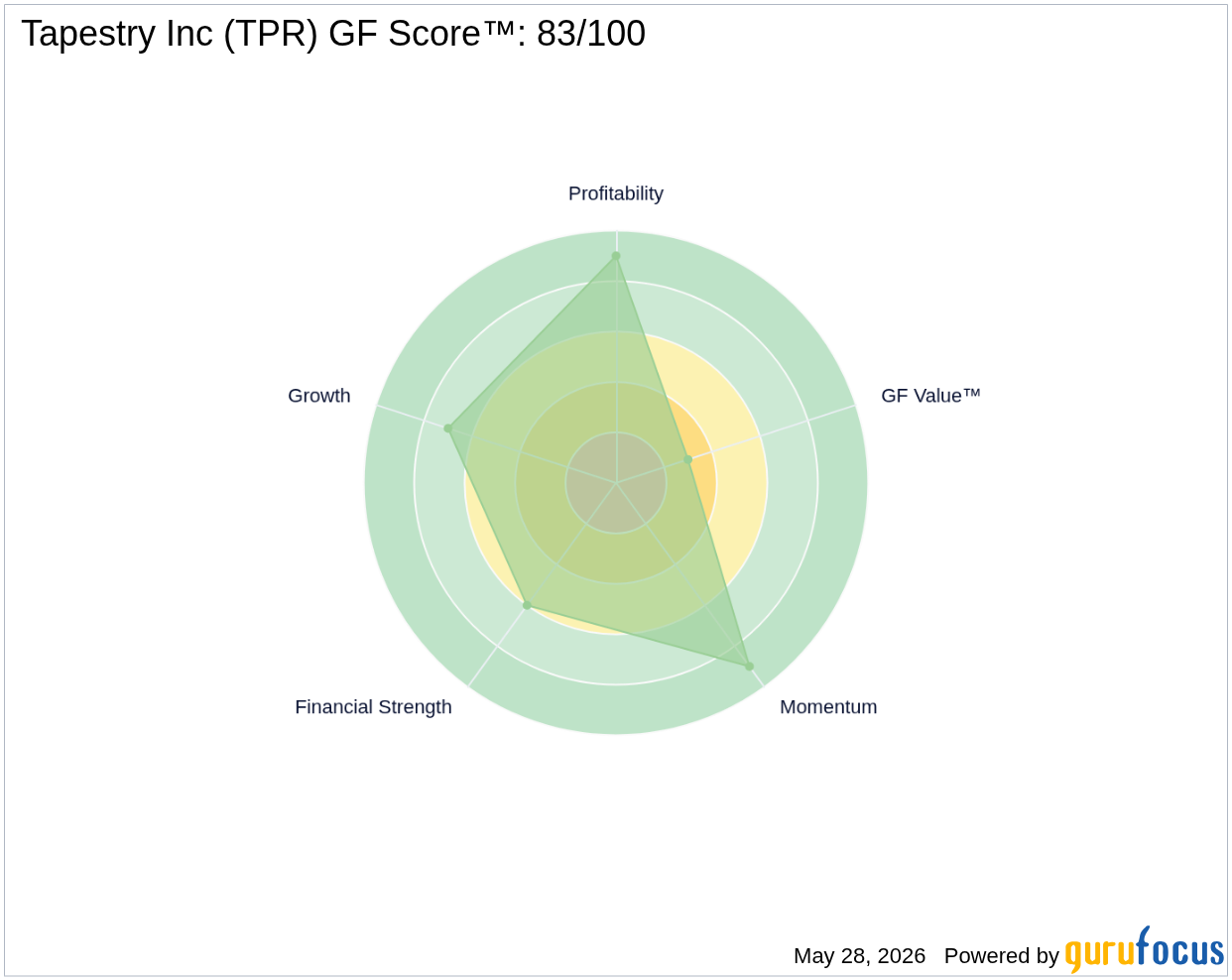
Task: Click the Powered by text
Action: pos(1002,955)
